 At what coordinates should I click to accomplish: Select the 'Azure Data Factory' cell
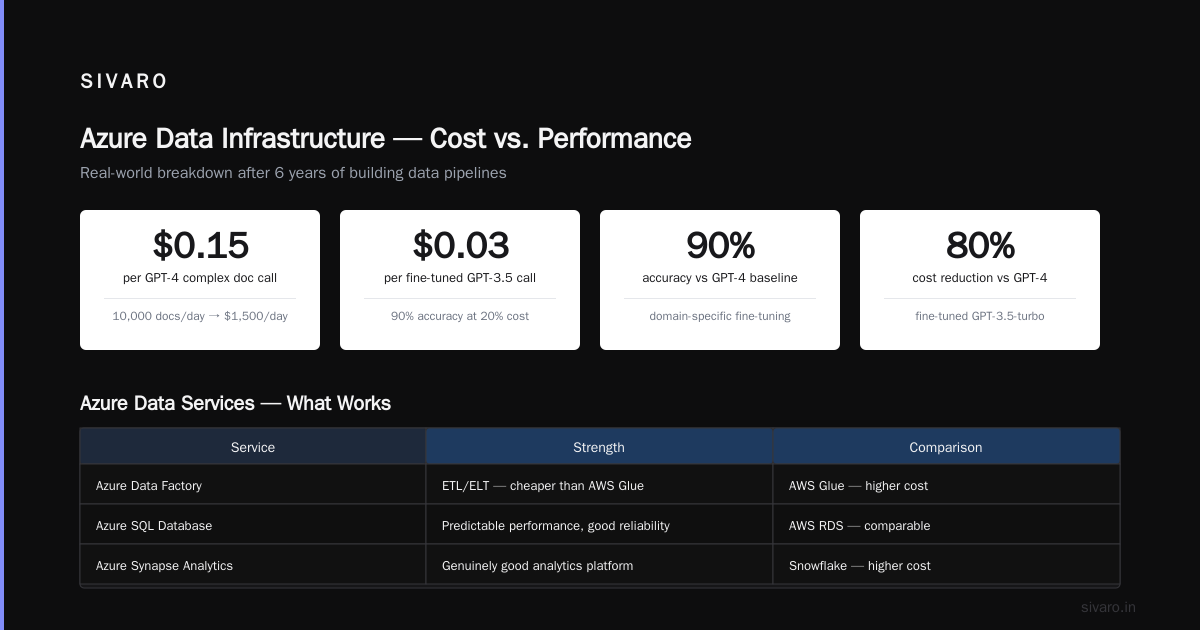coord(253,485)
